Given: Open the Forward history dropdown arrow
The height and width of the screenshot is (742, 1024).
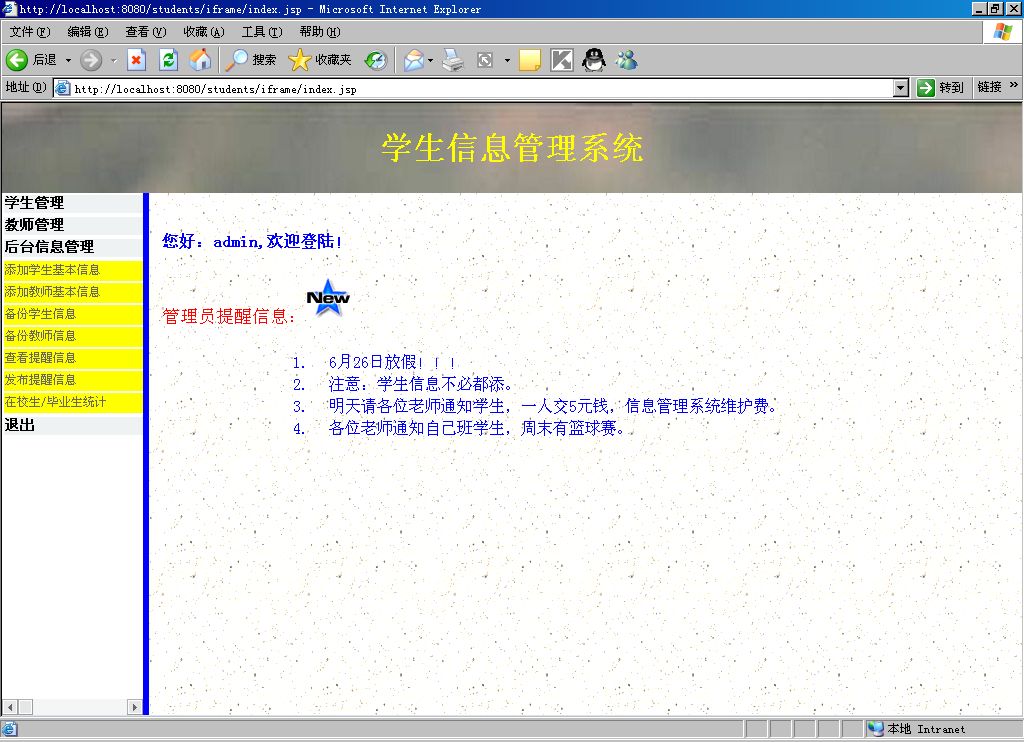Looking at the screenshot, I should coord(114,60).
